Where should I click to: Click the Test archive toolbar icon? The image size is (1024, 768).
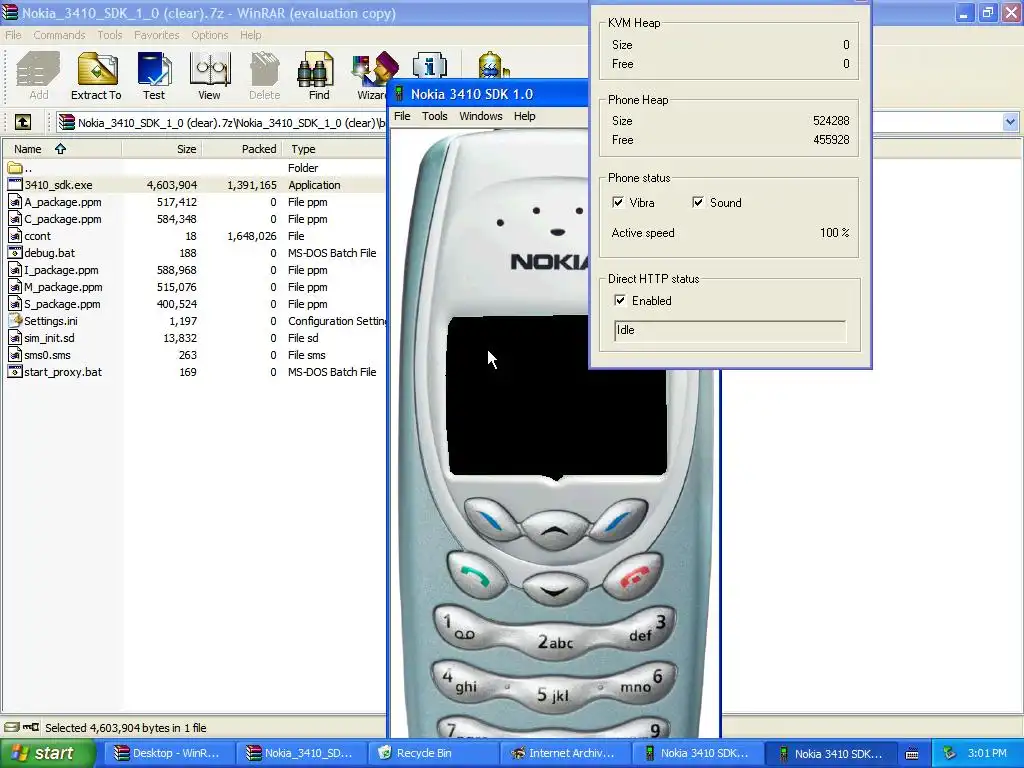154,75
